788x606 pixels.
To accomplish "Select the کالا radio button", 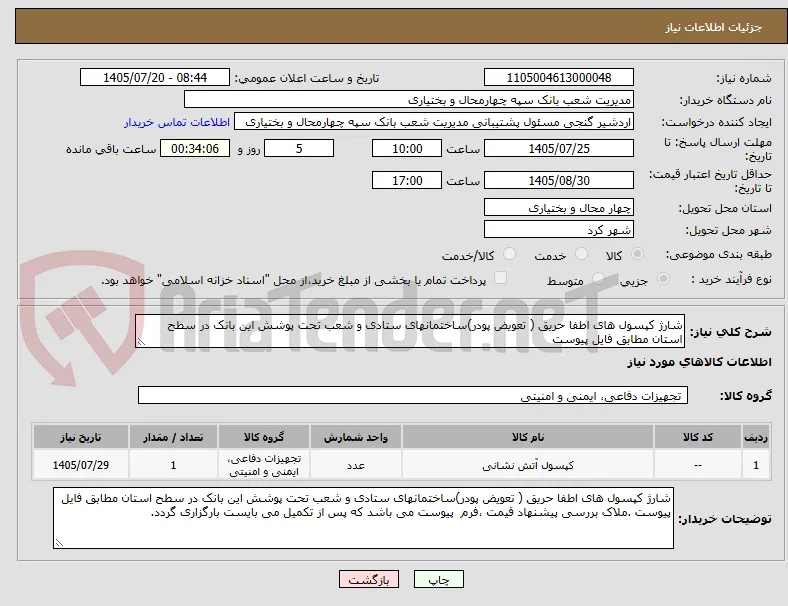I will (x=637, y=254).
